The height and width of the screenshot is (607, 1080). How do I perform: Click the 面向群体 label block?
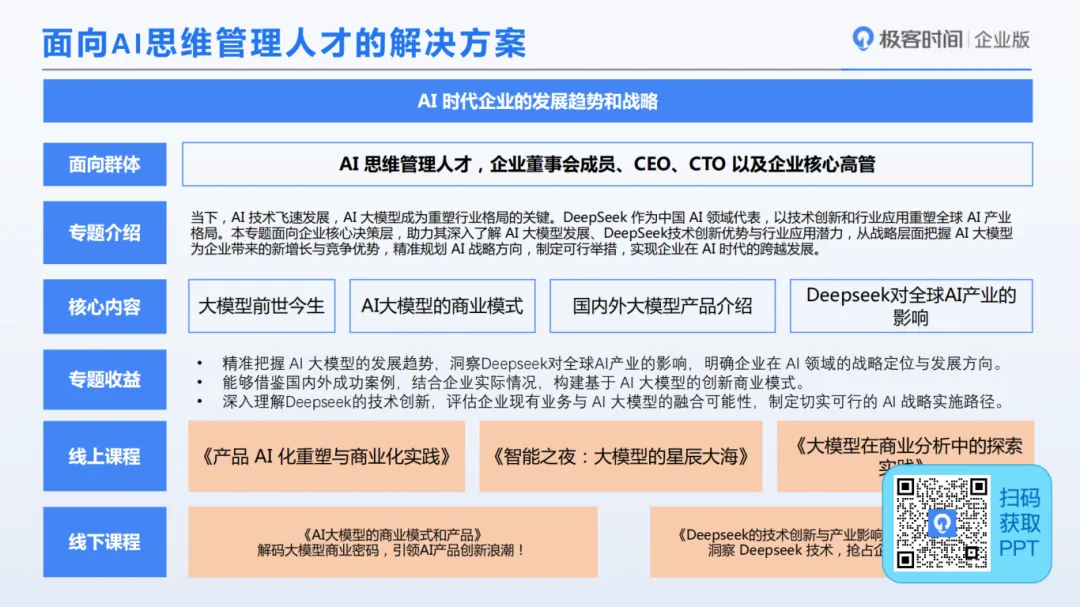pos(105,165)
